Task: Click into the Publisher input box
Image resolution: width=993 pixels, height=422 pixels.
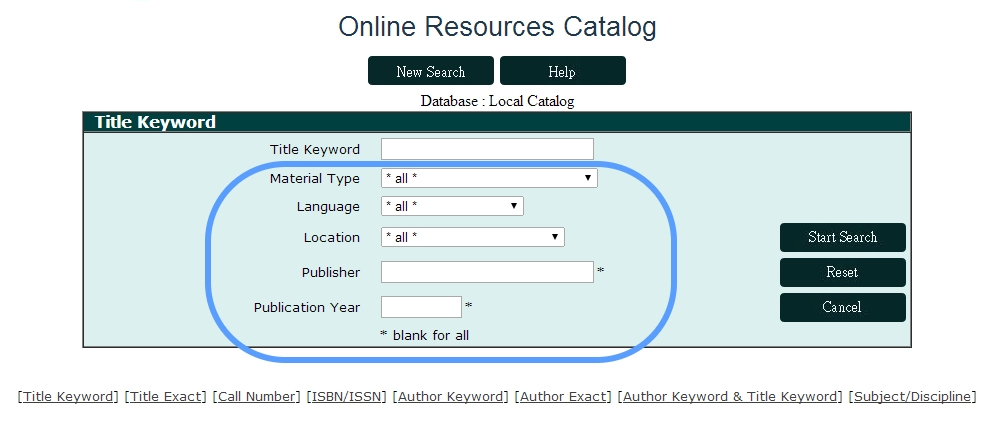Action: pyautogui.click(x=487, y=272)
